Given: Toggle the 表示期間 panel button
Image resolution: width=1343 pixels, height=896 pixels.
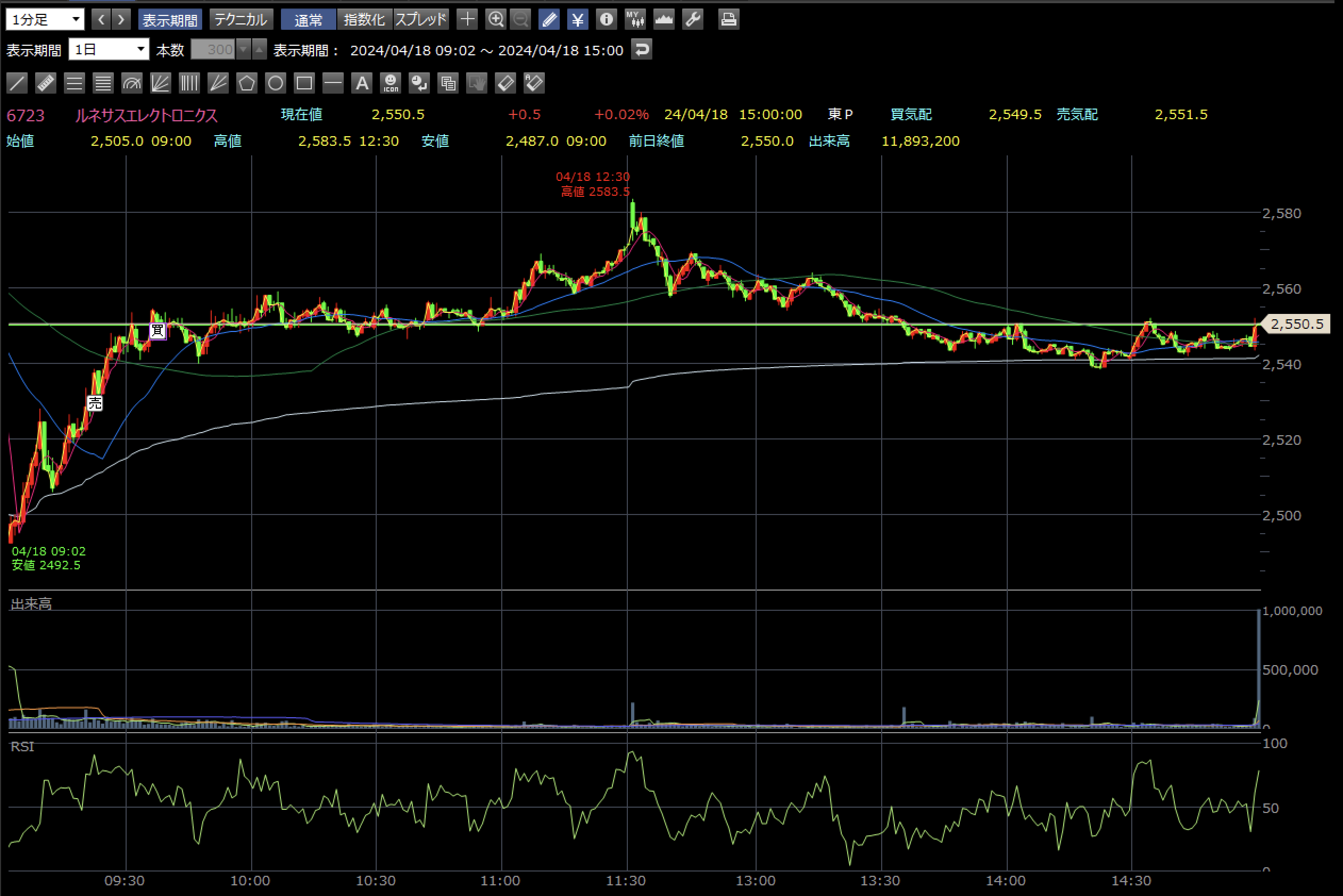Looking at the screenshot, I should [x=170, y=20].
